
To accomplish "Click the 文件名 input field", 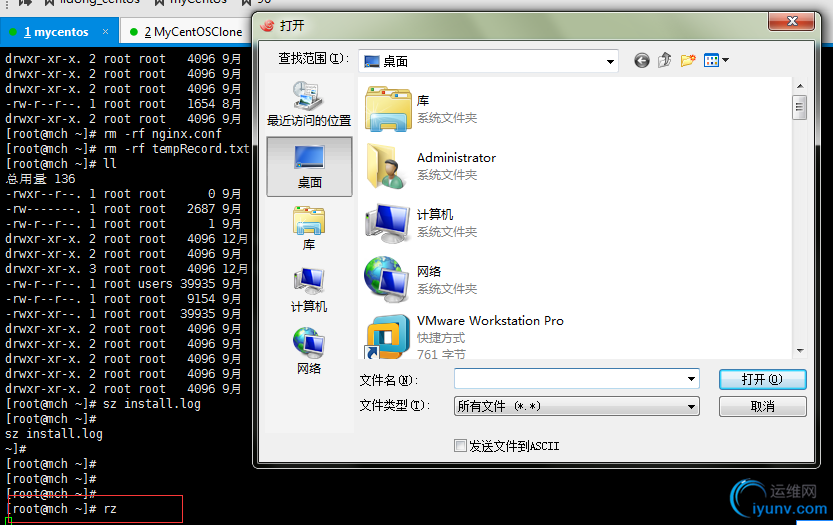I will click(570, 379).
